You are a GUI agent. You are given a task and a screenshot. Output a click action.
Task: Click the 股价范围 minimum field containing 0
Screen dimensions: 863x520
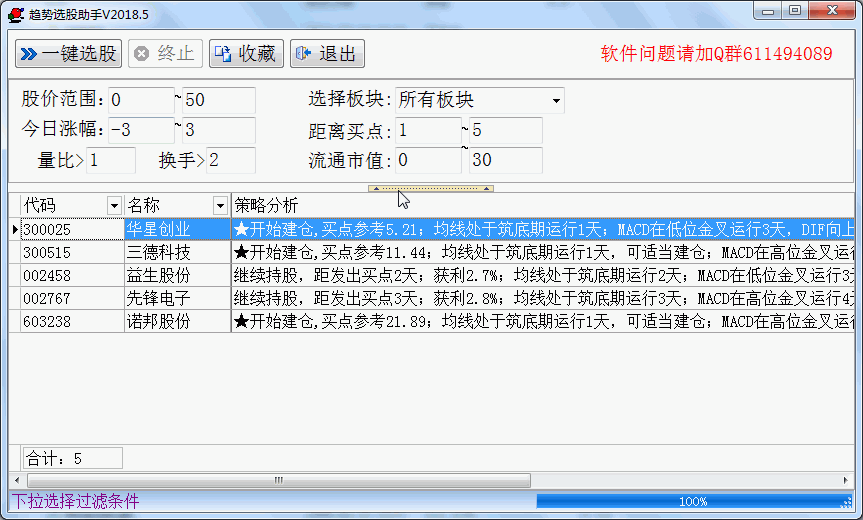(x=141, y=100)
